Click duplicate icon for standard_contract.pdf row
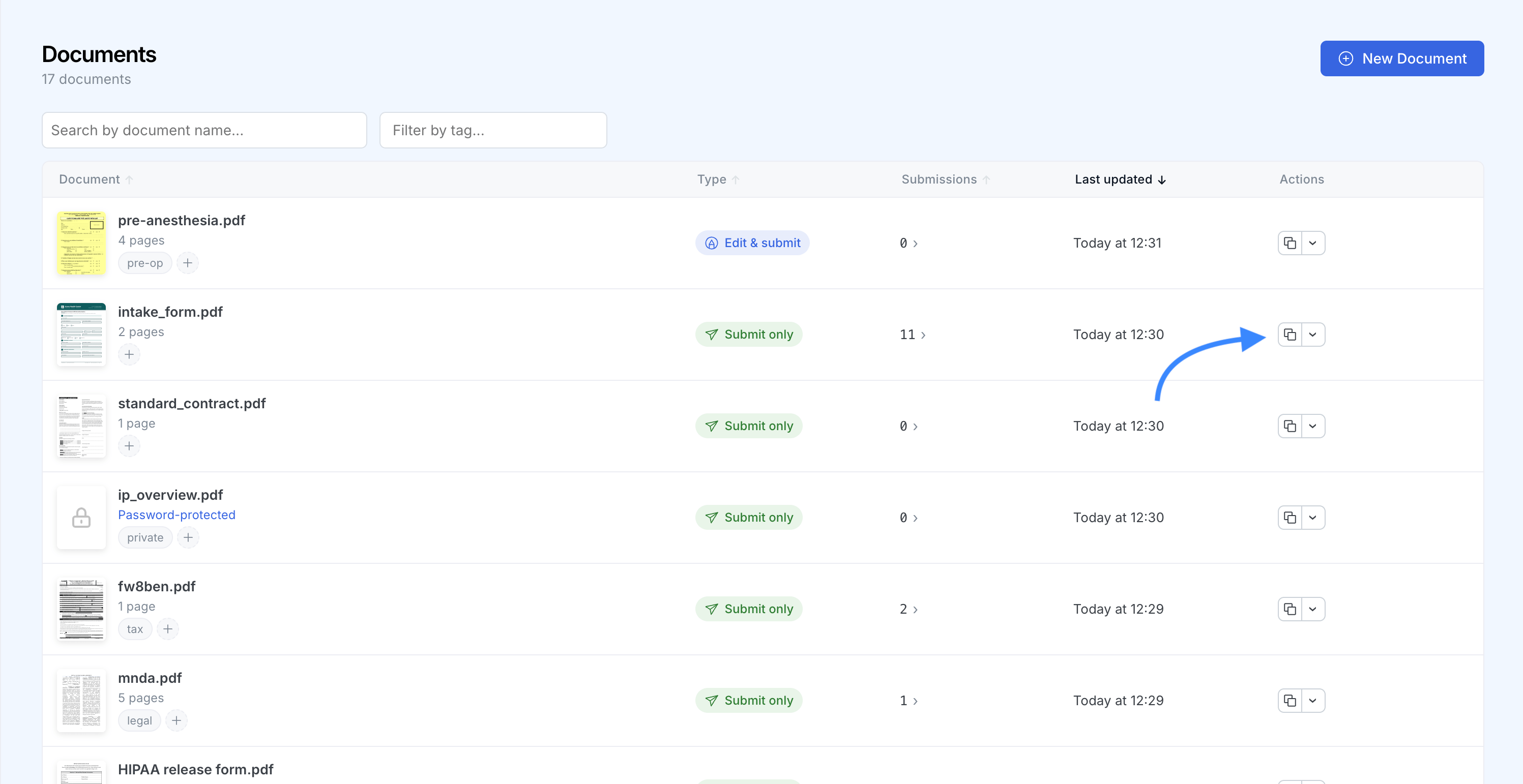 coord(1290,426)
